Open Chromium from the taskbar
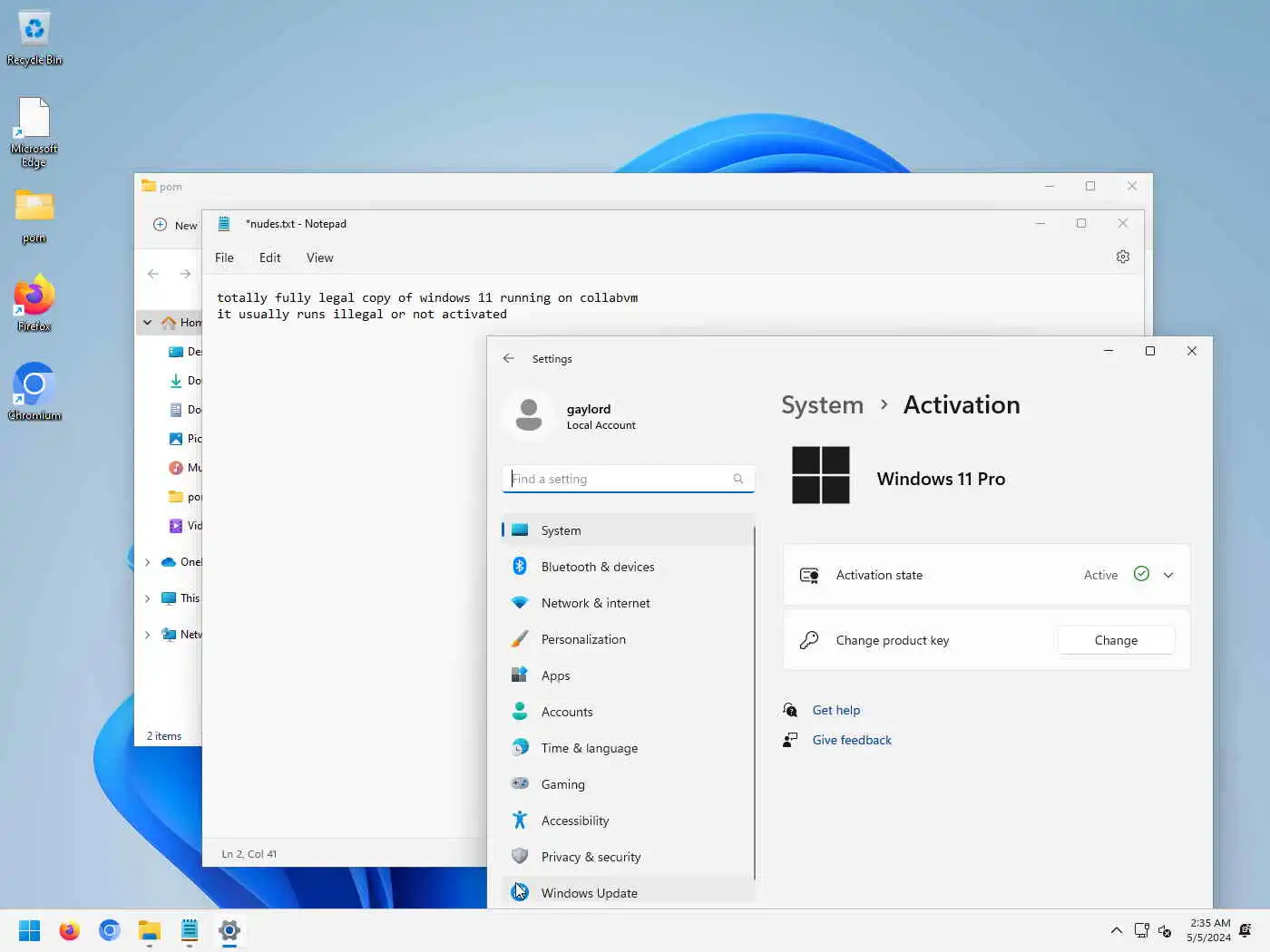1270x952 pixels. (x=109, y=930)
